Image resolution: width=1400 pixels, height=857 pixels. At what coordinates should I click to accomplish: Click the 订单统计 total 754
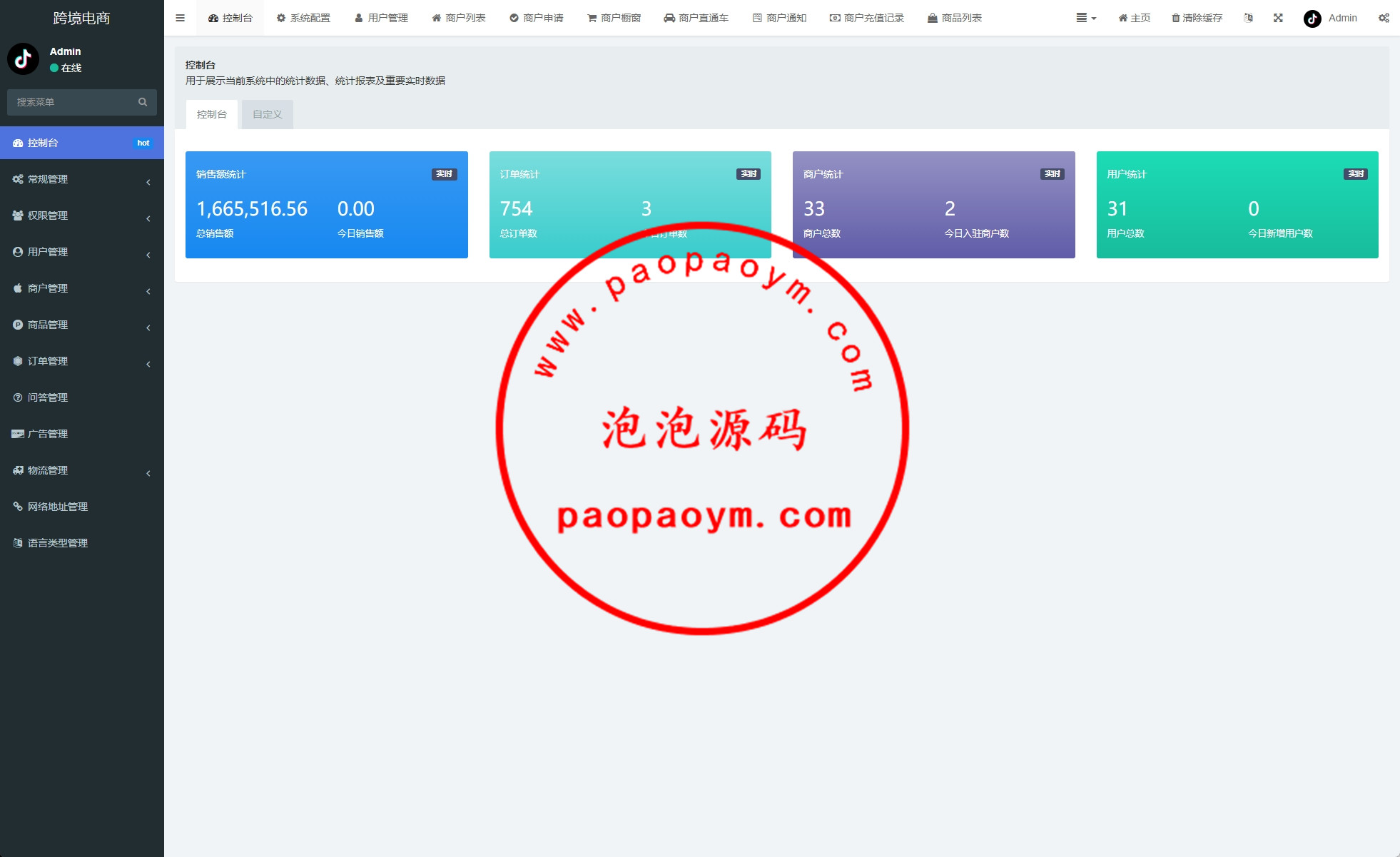click(x=516, y=209)
